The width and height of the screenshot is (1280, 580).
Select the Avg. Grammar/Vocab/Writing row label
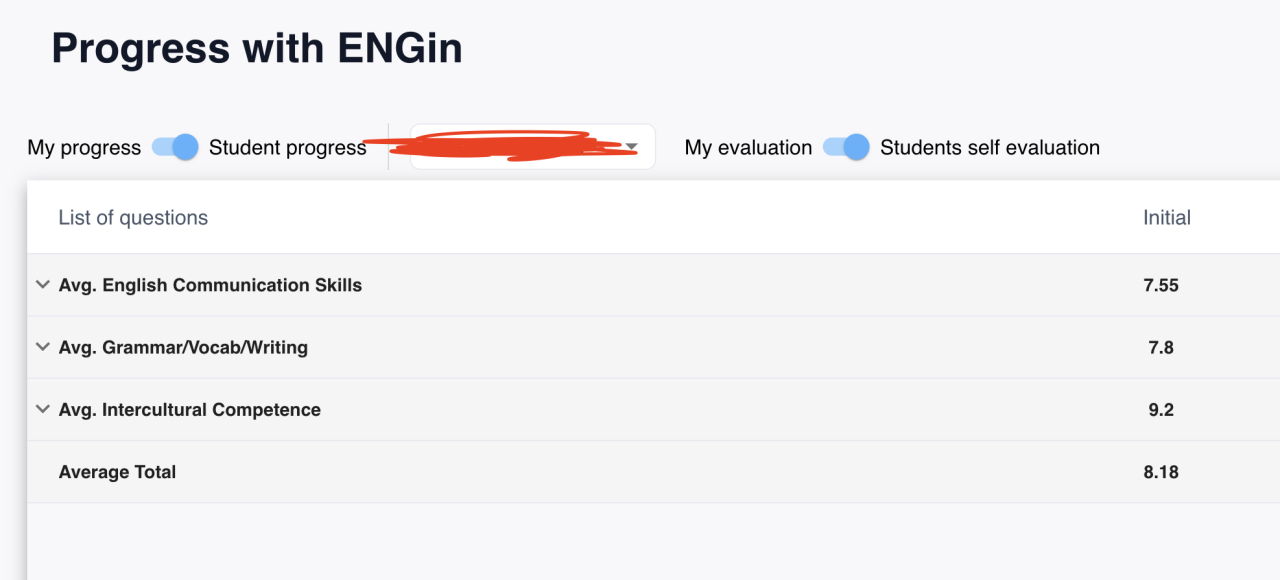[x=183, y=348]
